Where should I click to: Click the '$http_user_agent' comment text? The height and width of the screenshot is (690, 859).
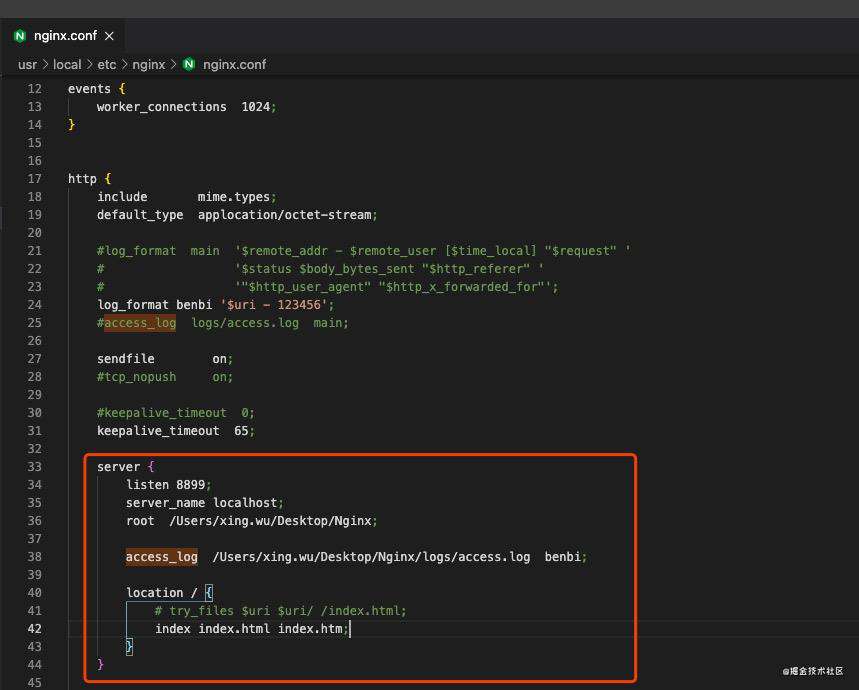click(306, 287)
